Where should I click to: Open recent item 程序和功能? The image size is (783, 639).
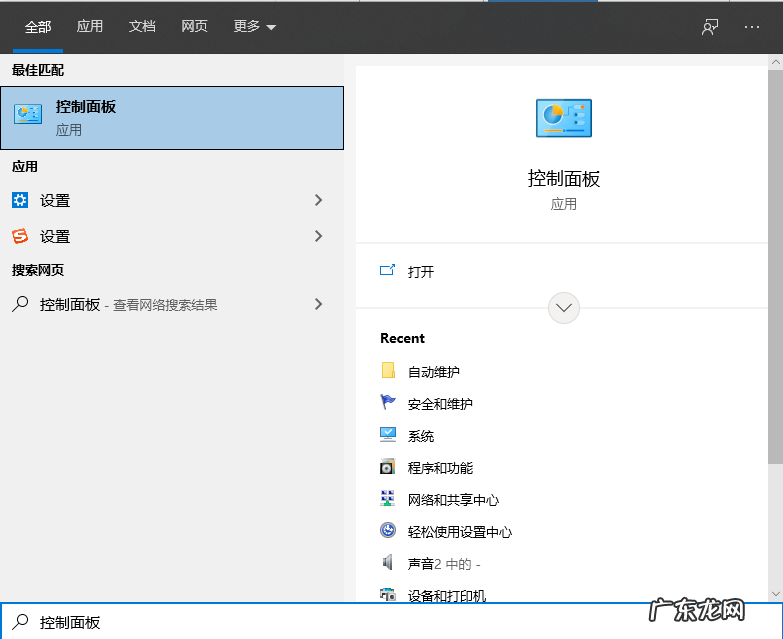click(440, 468)
